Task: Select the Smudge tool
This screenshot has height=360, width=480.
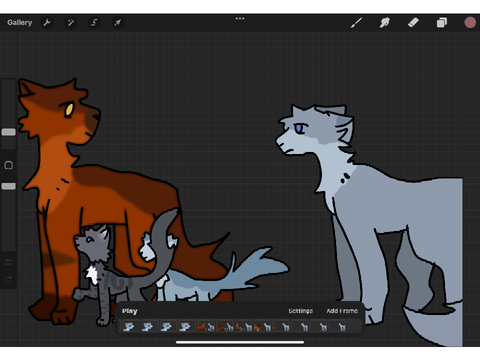Action: (385, 23)
